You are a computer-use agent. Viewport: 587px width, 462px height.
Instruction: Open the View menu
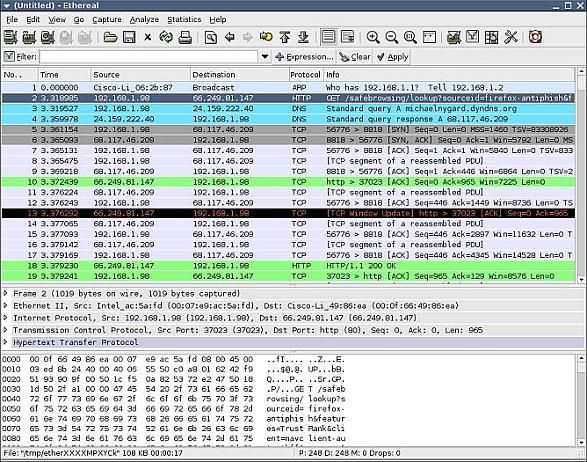coord(57,19)
